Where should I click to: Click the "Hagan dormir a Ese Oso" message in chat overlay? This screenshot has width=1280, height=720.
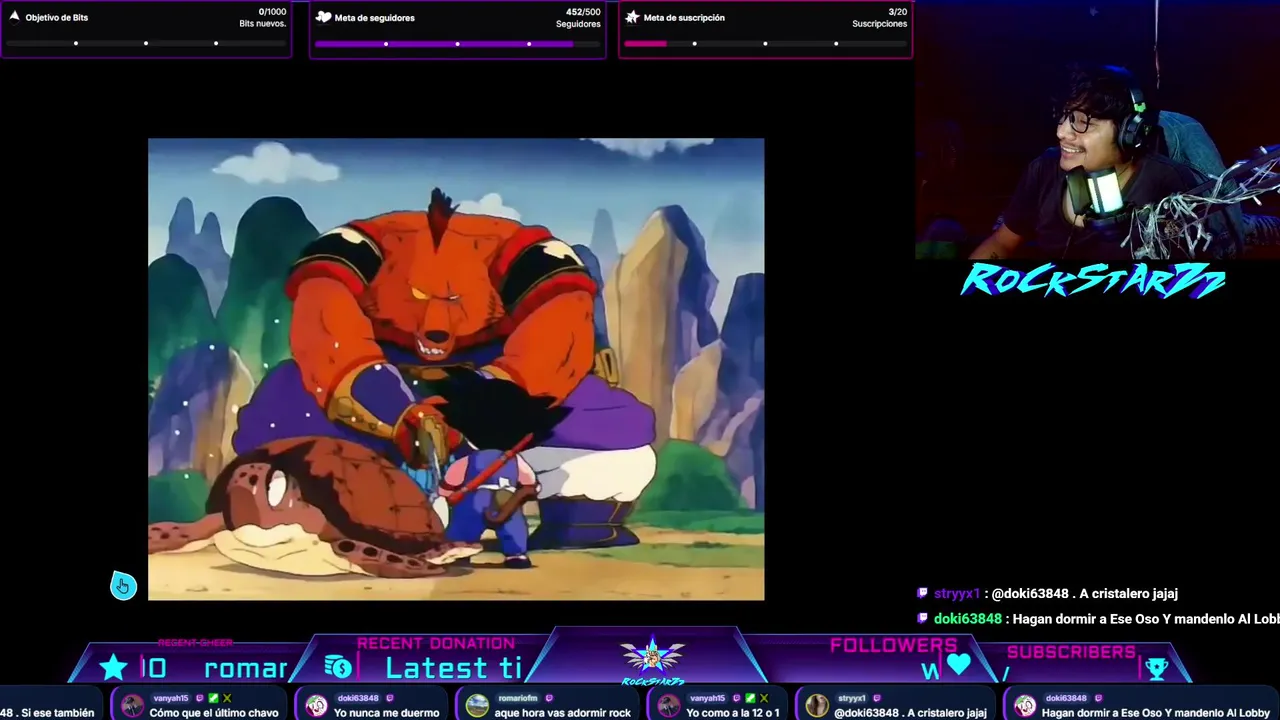[x=1146, y=619]
